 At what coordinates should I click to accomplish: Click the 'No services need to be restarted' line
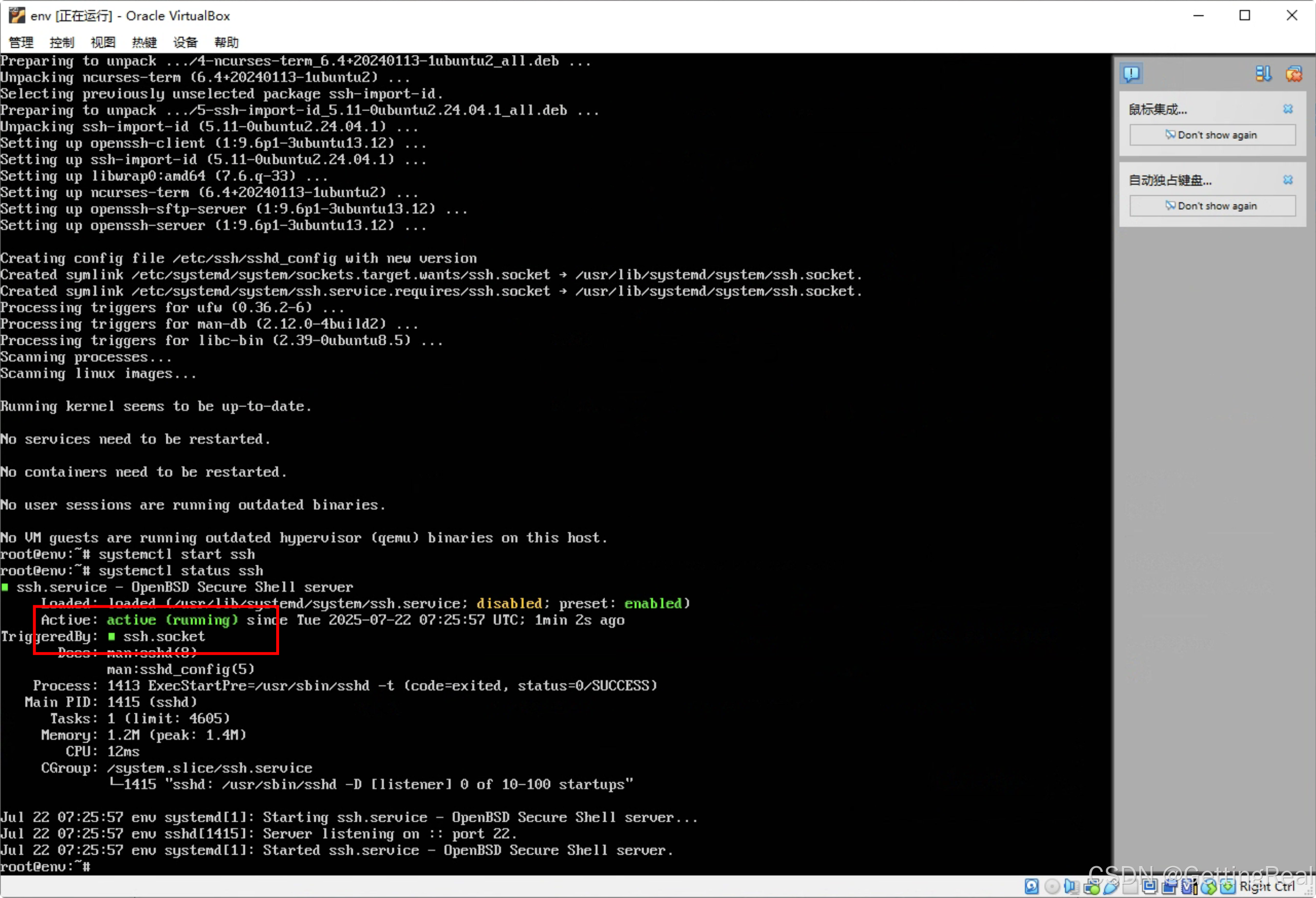(135, 439)
